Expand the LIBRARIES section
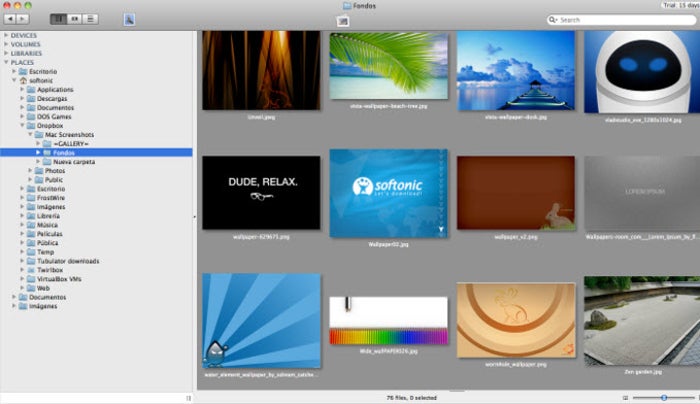This screenshot has width=700, height=404. 5,53
